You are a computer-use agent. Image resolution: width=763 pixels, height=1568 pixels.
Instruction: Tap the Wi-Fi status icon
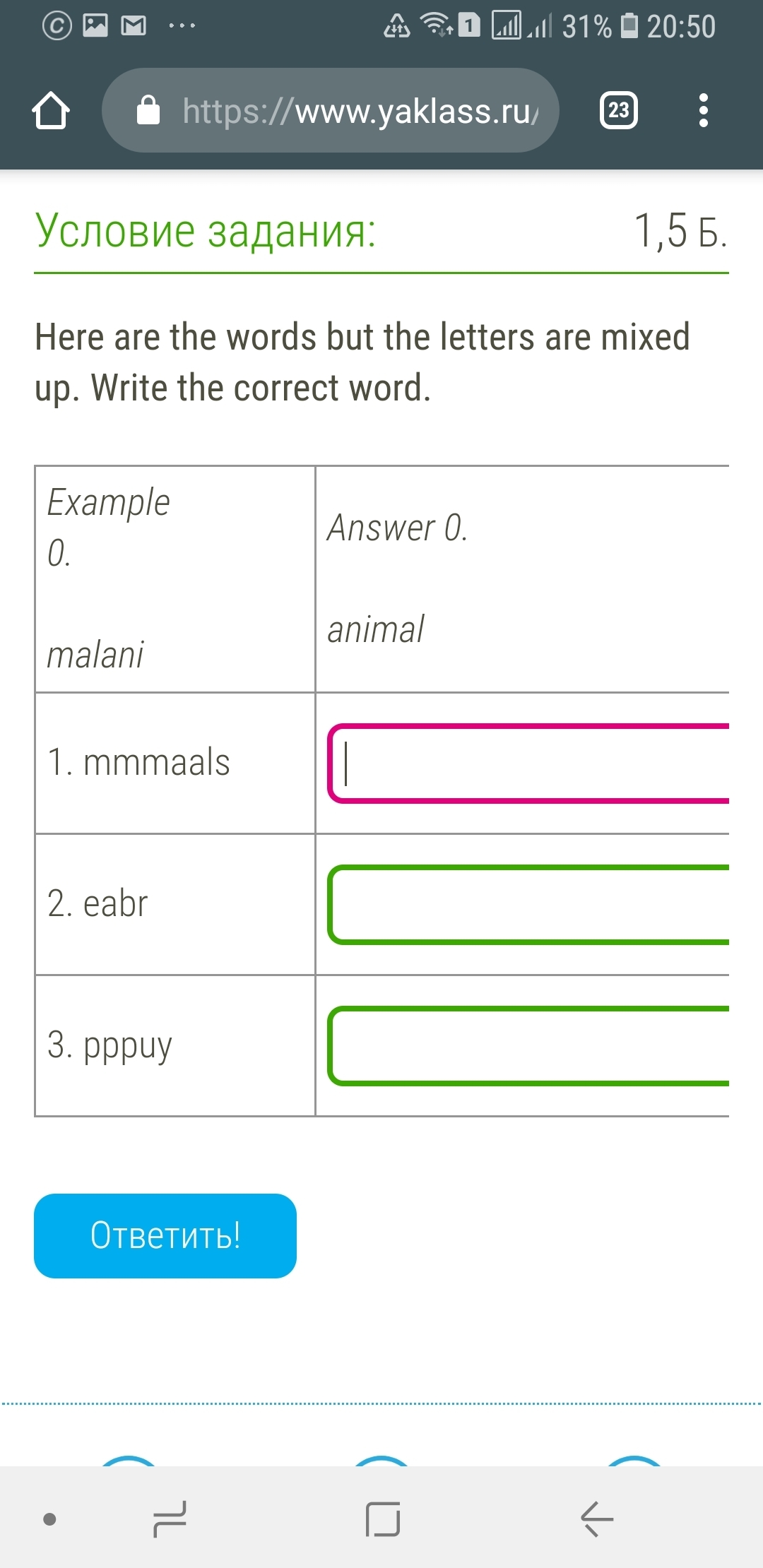click(435, 25)
